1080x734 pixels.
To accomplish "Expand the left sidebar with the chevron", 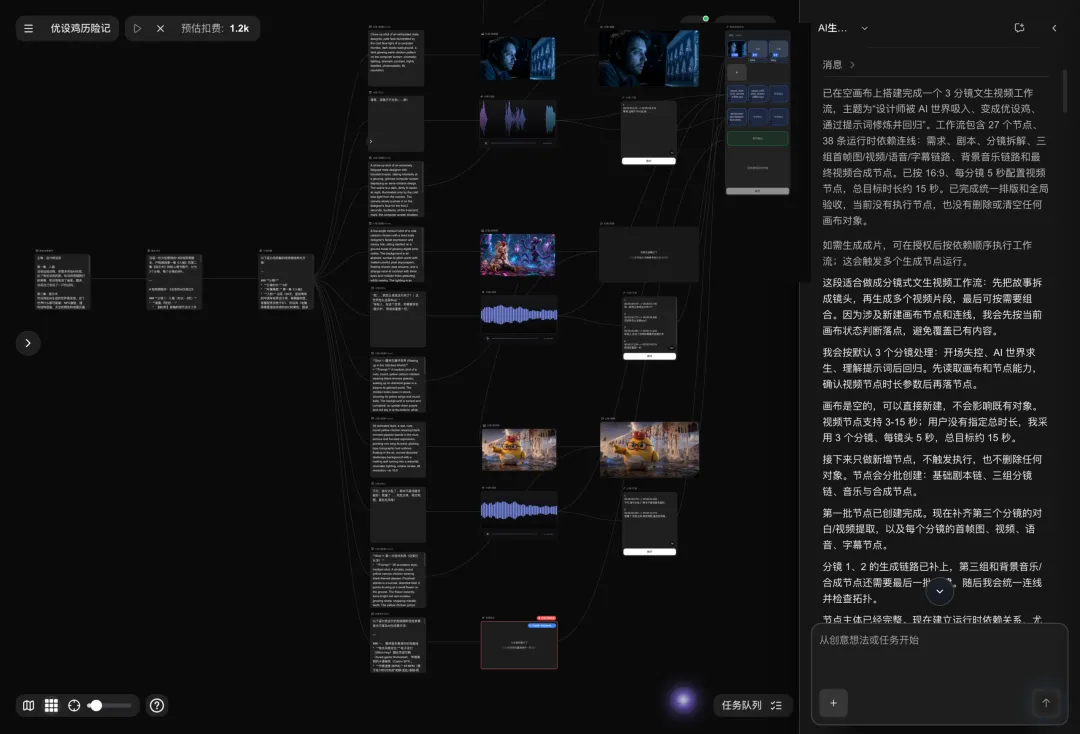I will 28,343.
